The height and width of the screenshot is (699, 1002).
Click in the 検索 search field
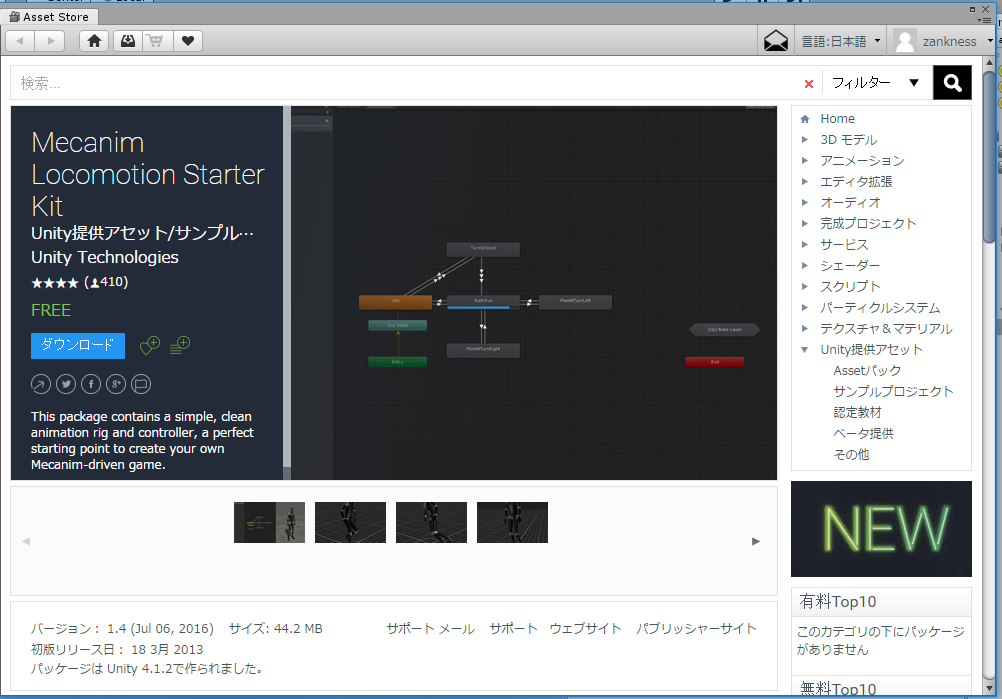(409, 83)
